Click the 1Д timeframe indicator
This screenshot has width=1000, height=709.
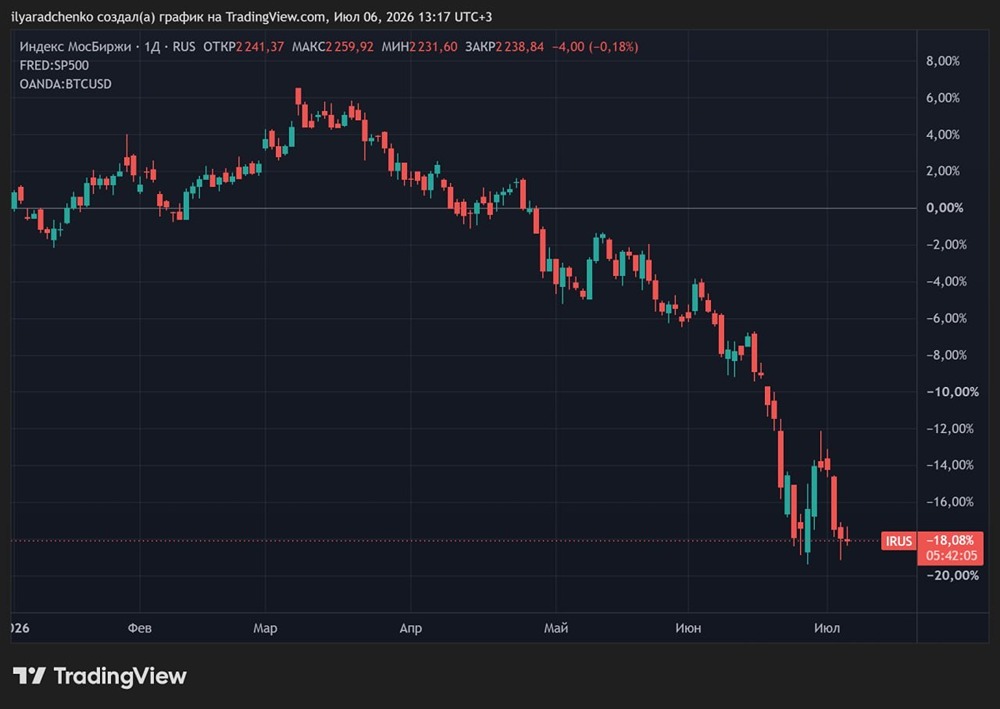click(x=152, y=47)
